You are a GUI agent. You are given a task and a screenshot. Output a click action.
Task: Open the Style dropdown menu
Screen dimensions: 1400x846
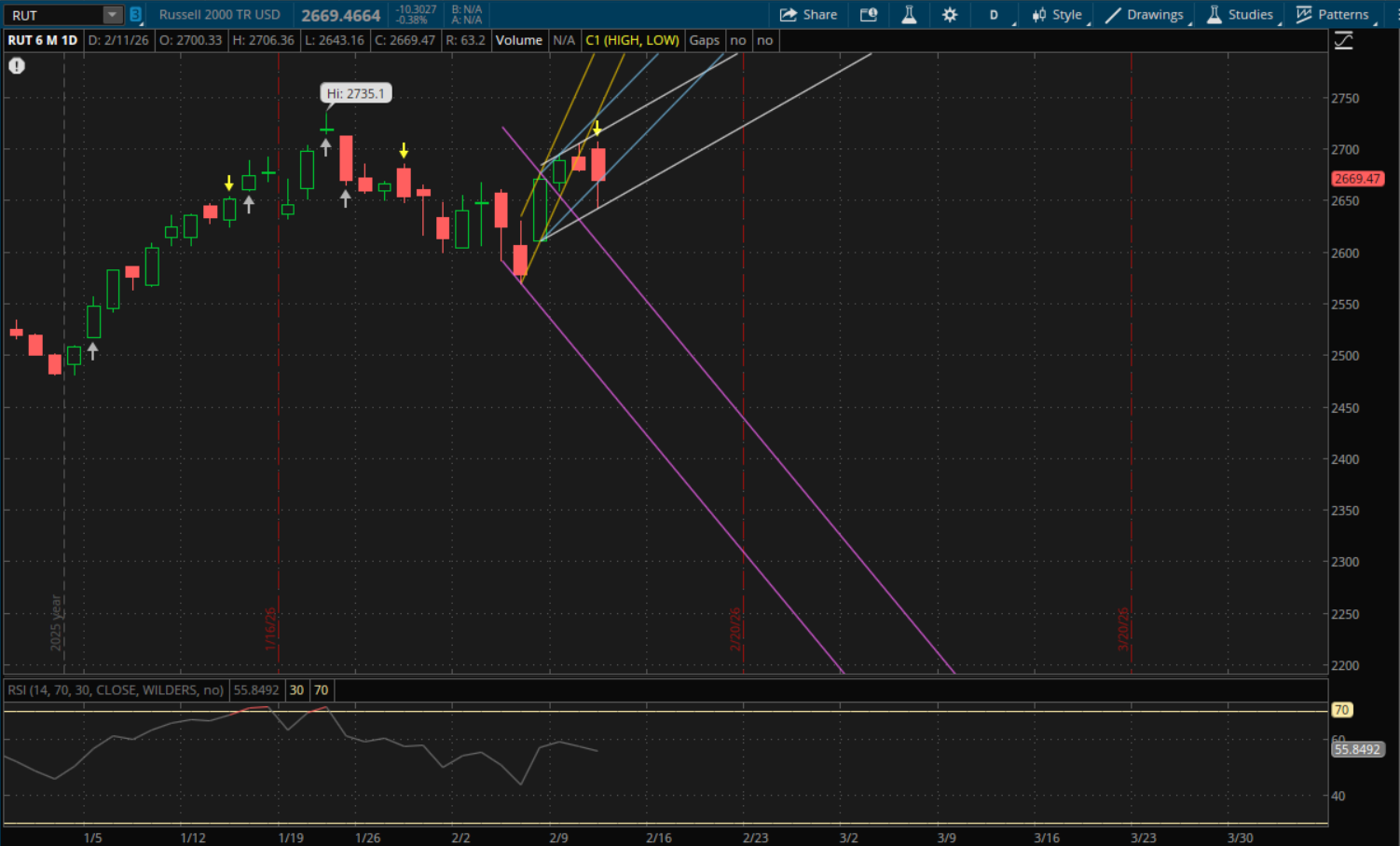pos(1057,15)
